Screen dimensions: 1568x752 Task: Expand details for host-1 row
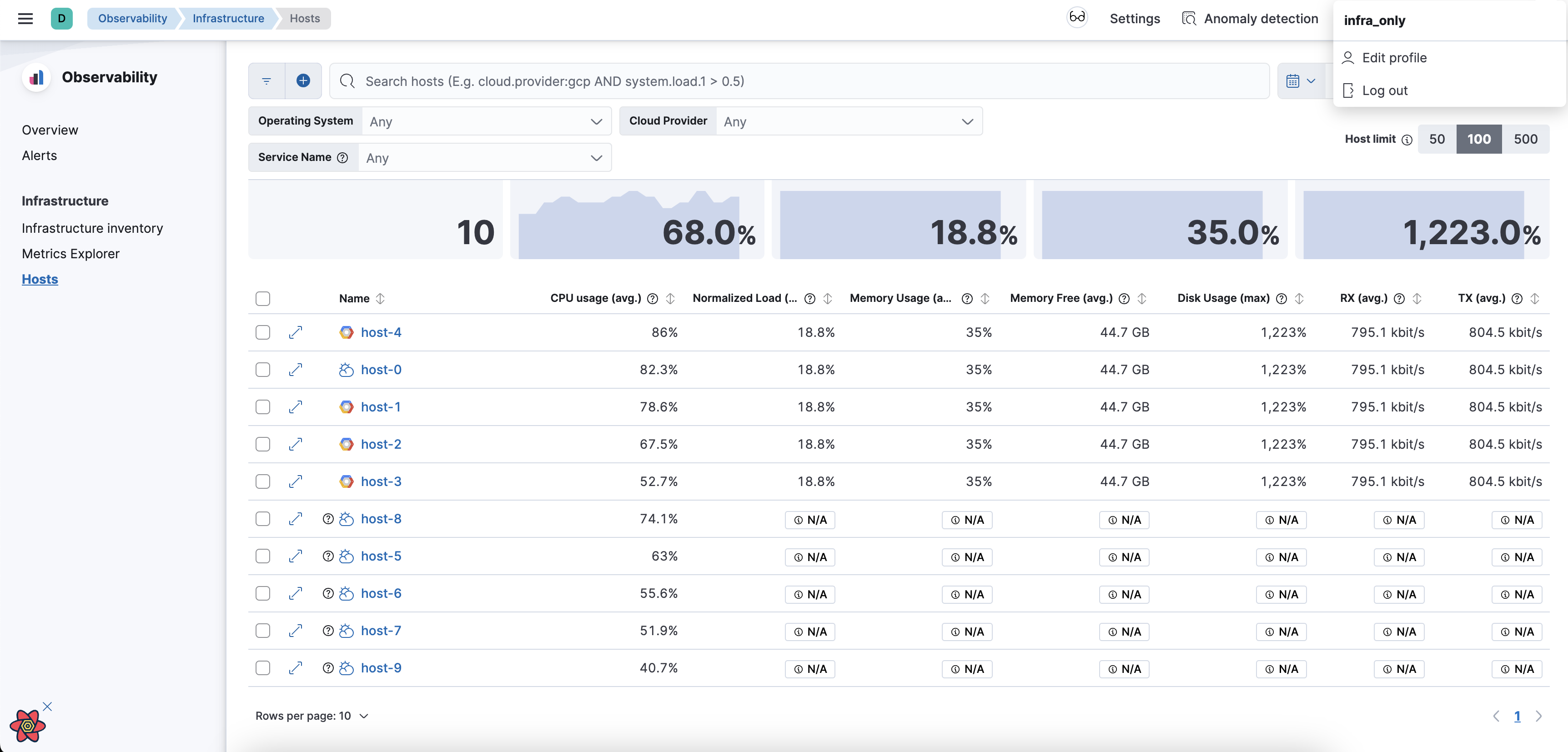click(296, 407)
